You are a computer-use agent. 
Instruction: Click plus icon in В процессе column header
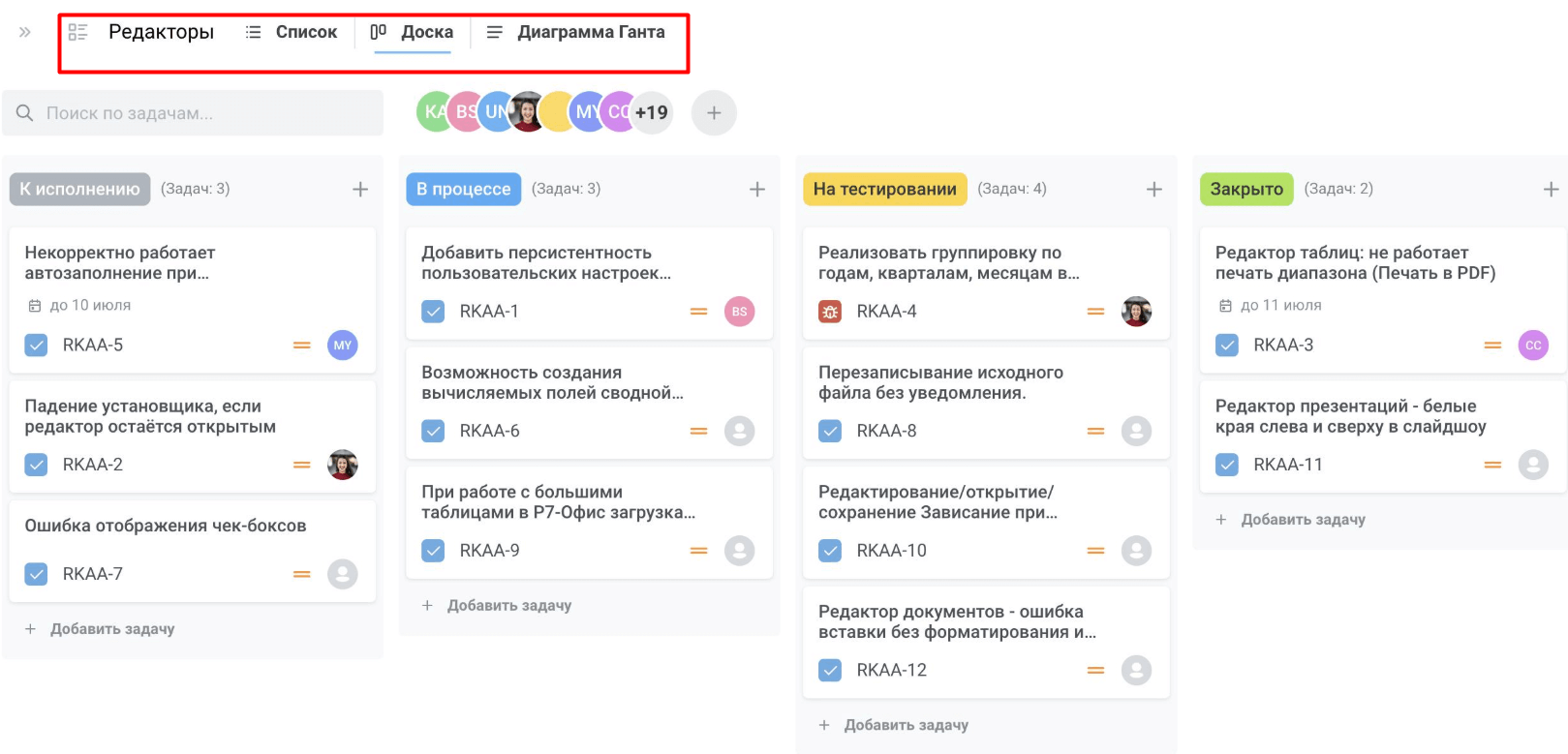757,189
